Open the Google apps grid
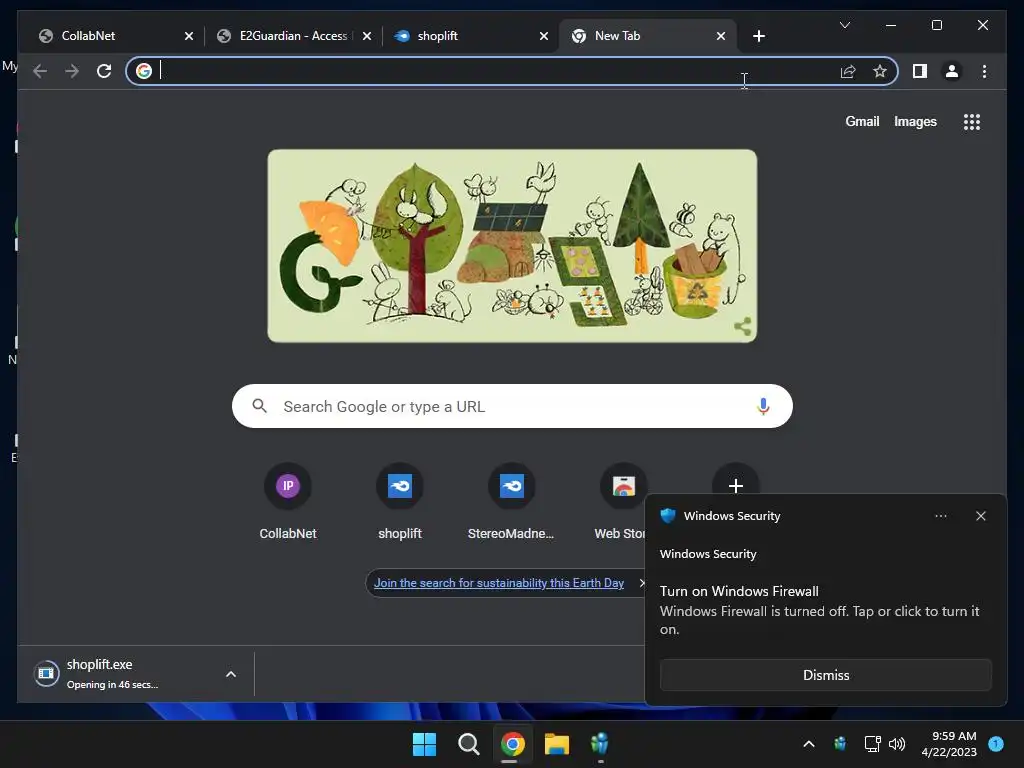Image resolution: width=1024 pixels, height=768 pixels. tap(972, 121)
